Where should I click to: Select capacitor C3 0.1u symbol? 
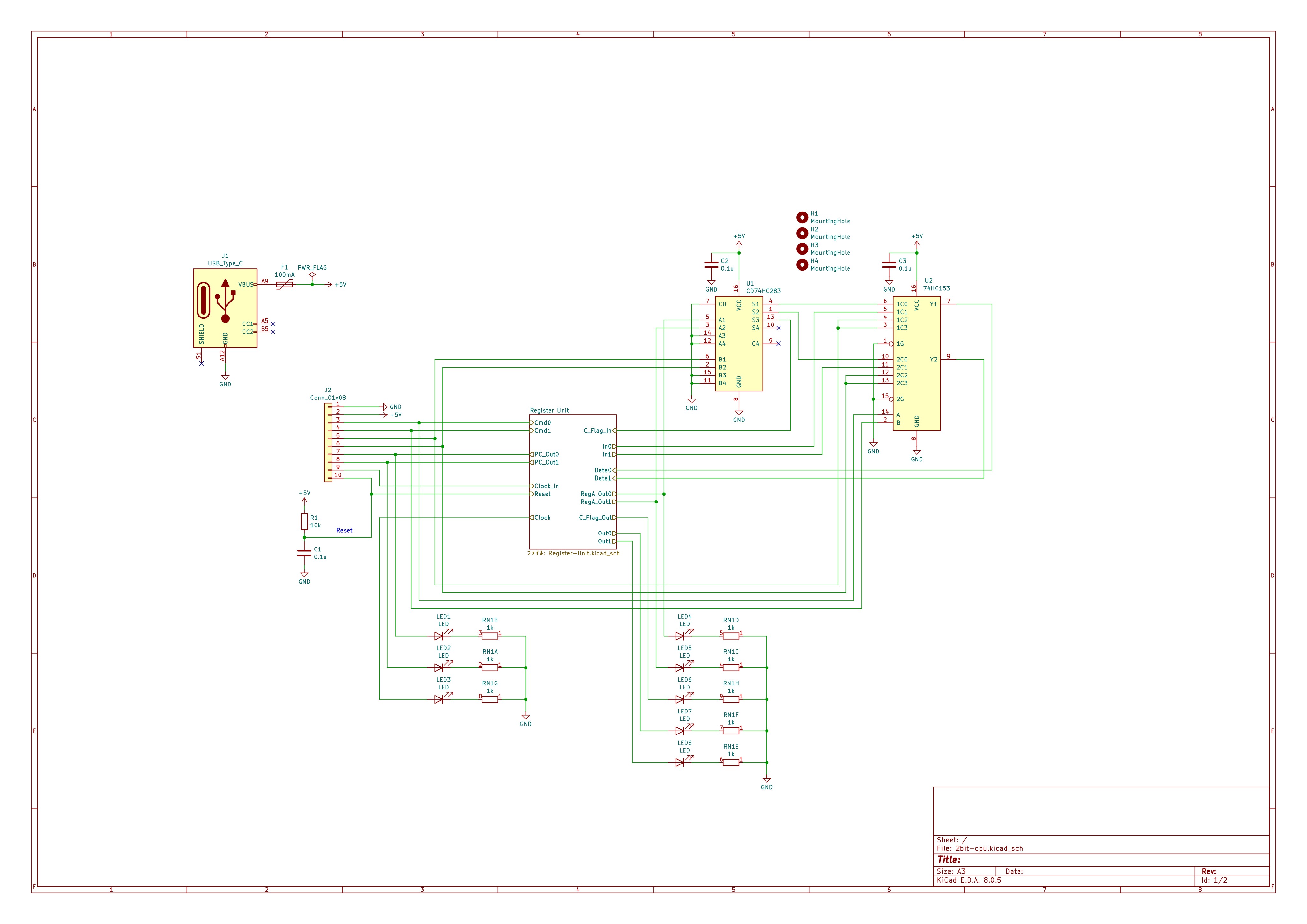(889, 265)
